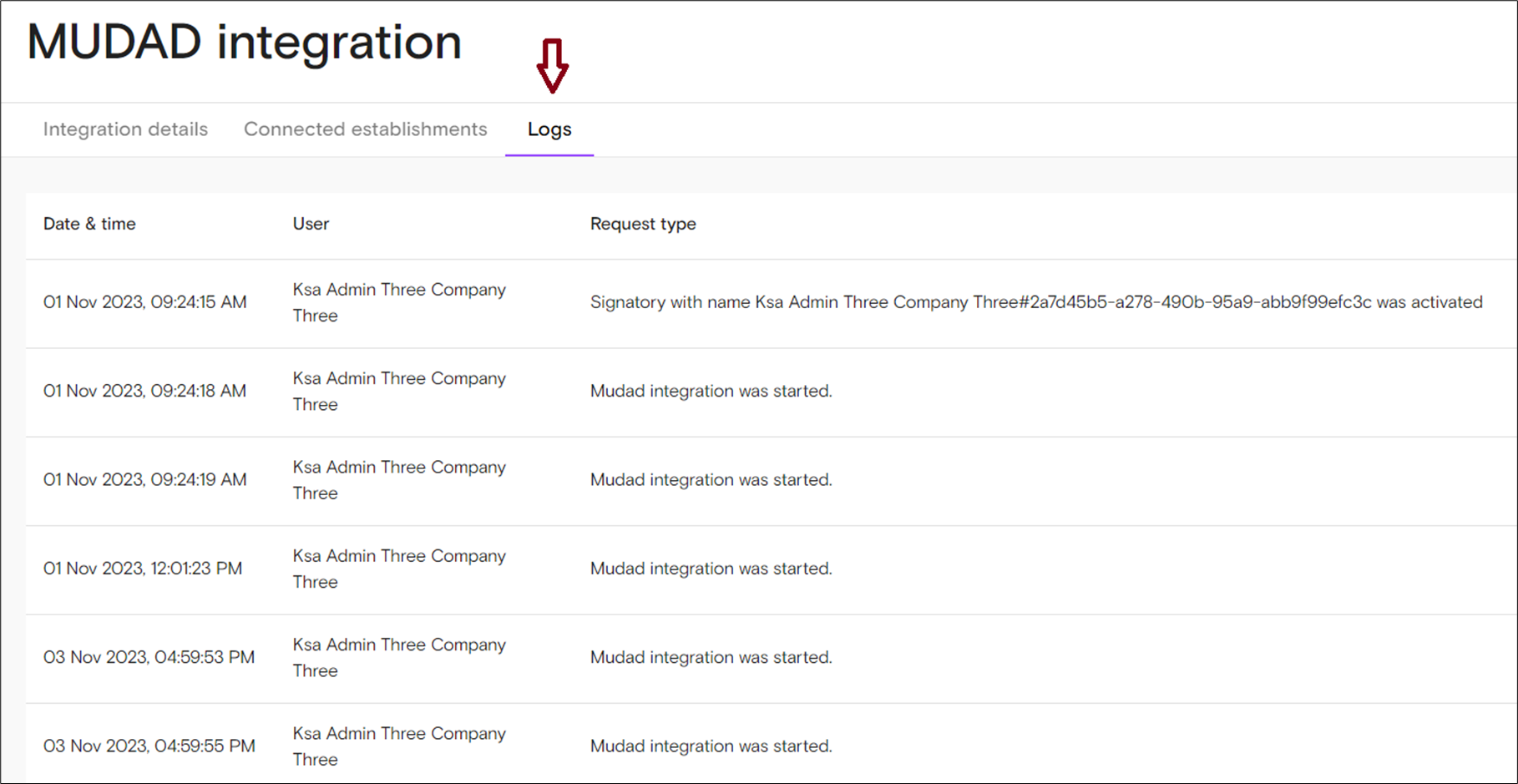The height and width of the screenshot is (784, 1518).
Task: Open the Integration details tab
Action: 125,129
